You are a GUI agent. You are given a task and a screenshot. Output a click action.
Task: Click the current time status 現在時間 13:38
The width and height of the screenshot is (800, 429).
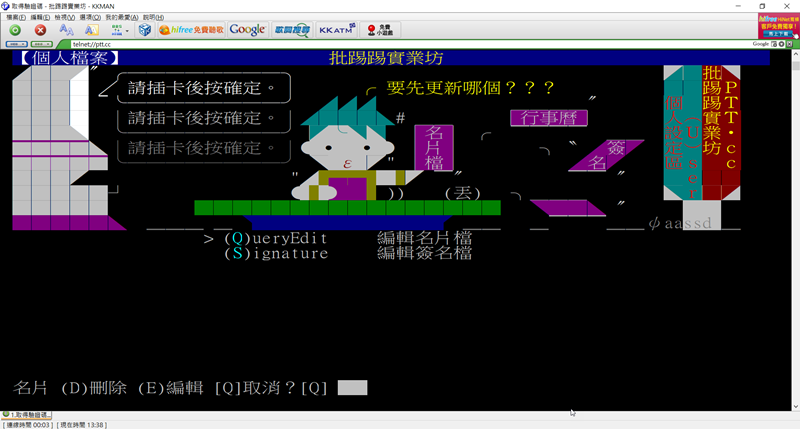[x=82, y=425]
